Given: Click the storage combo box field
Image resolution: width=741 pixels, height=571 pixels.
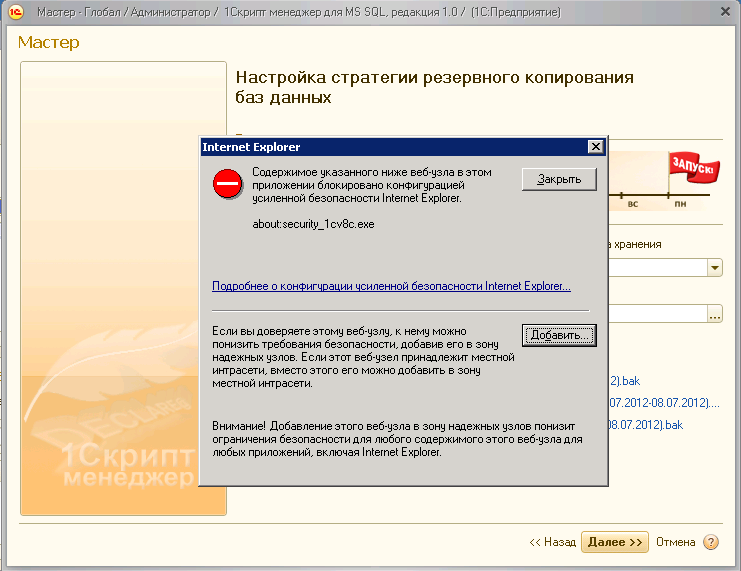Looking at the screenshot, I should [657, 268].
